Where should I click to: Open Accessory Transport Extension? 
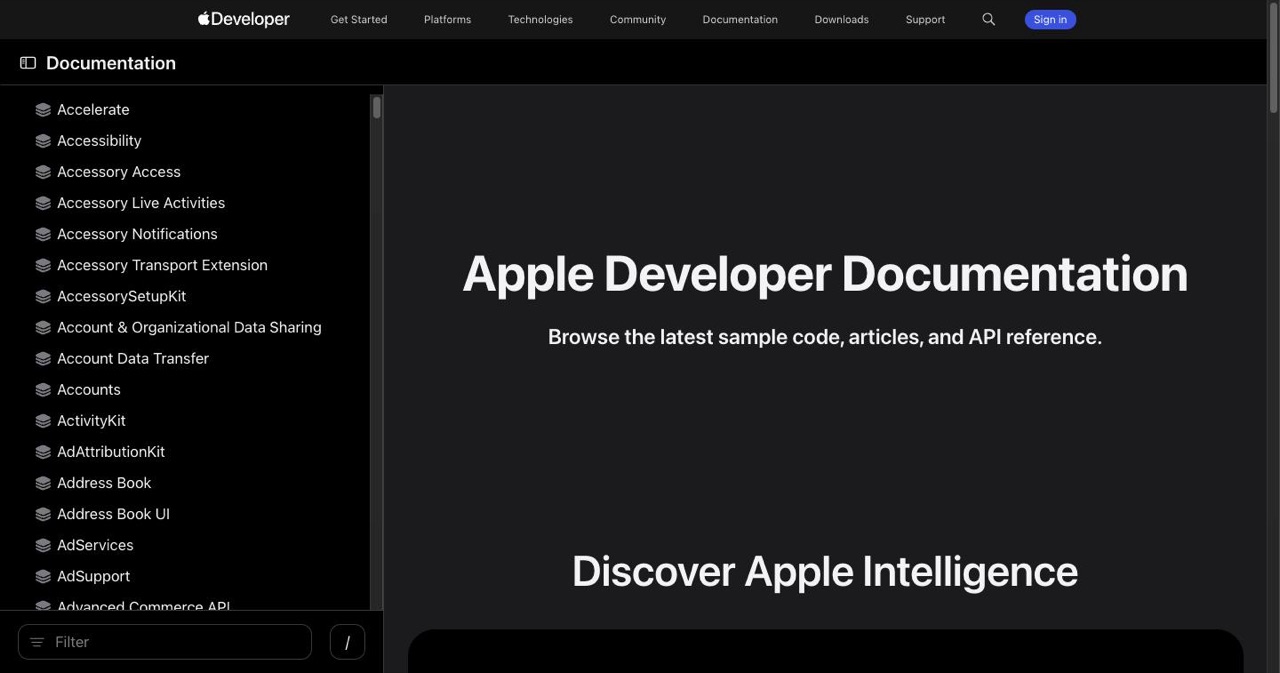pos(162,265)
